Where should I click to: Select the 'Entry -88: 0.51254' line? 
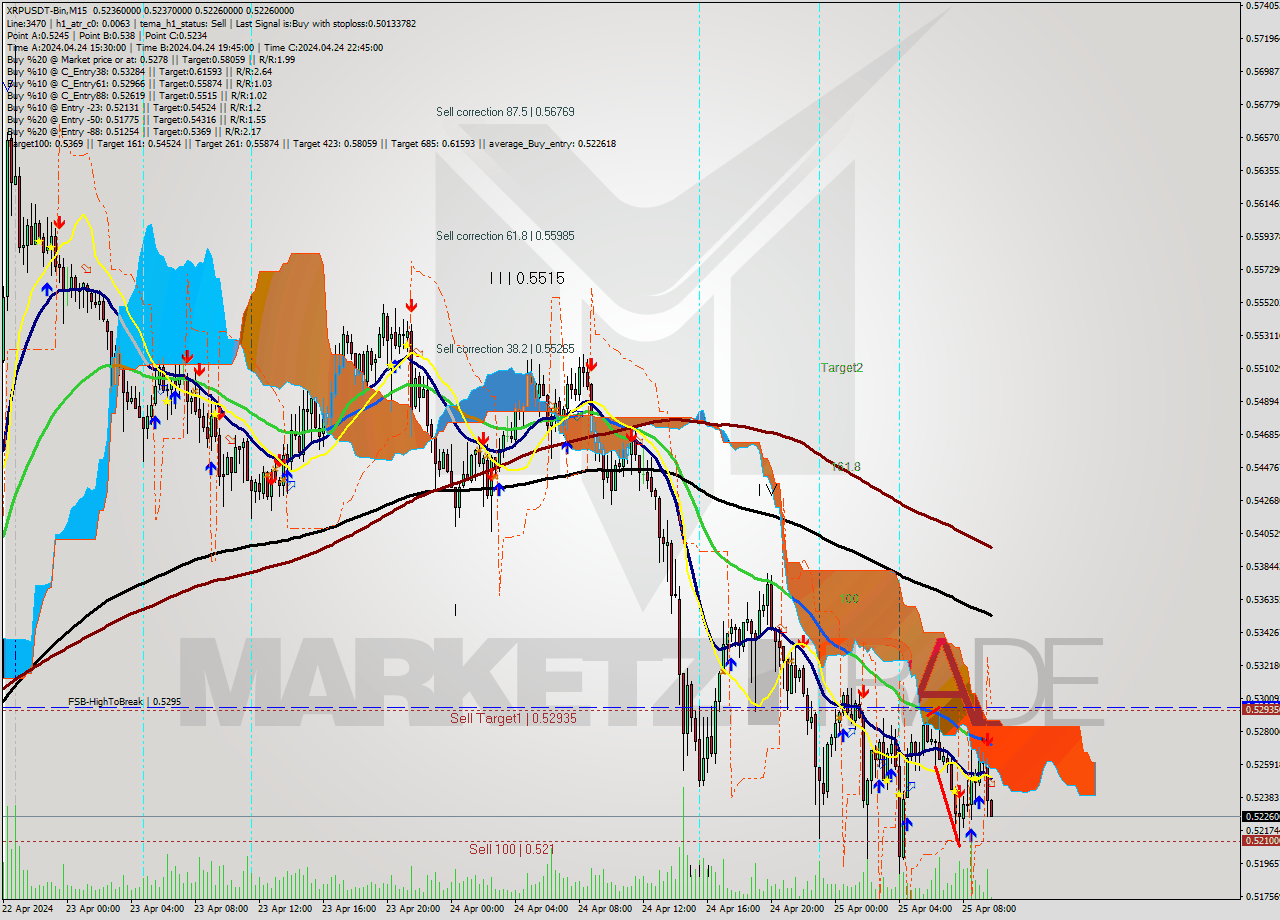point(134,131)
